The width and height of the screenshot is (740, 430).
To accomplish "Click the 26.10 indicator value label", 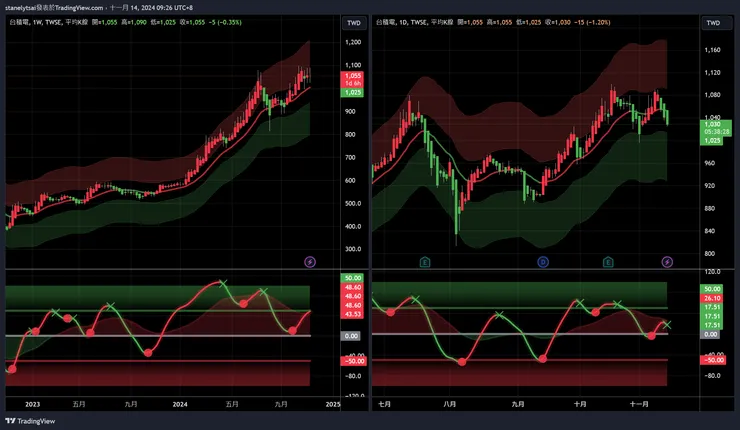I will pyautogui.click(x=712, y=298).
